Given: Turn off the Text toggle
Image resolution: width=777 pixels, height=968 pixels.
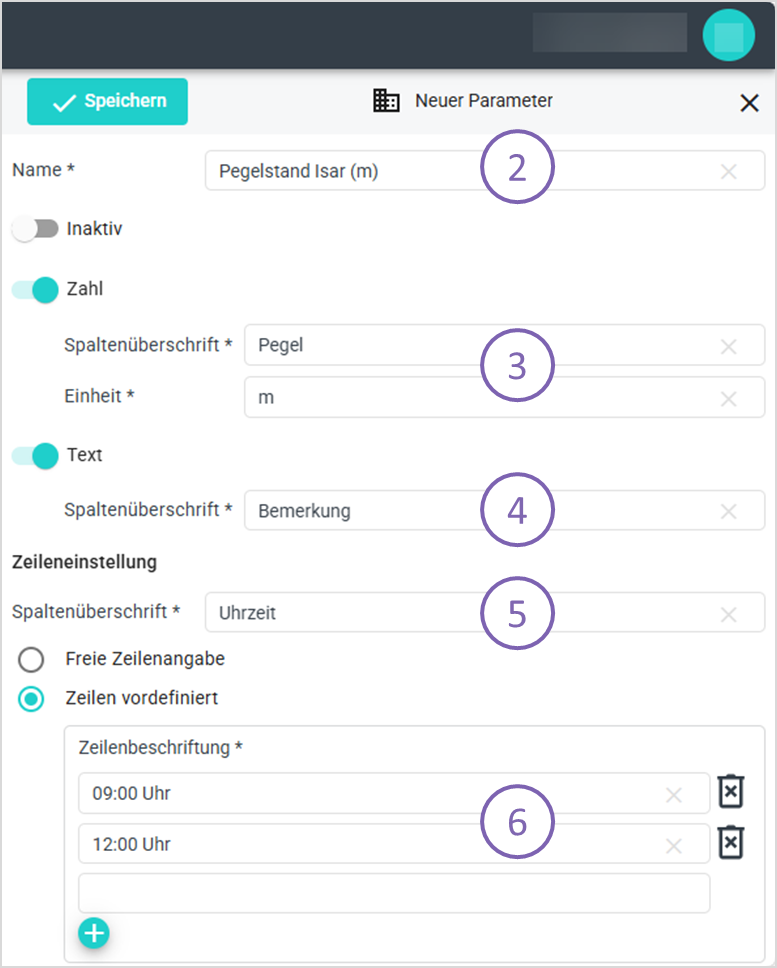Looking at the screenshot, I should point(35,455).
